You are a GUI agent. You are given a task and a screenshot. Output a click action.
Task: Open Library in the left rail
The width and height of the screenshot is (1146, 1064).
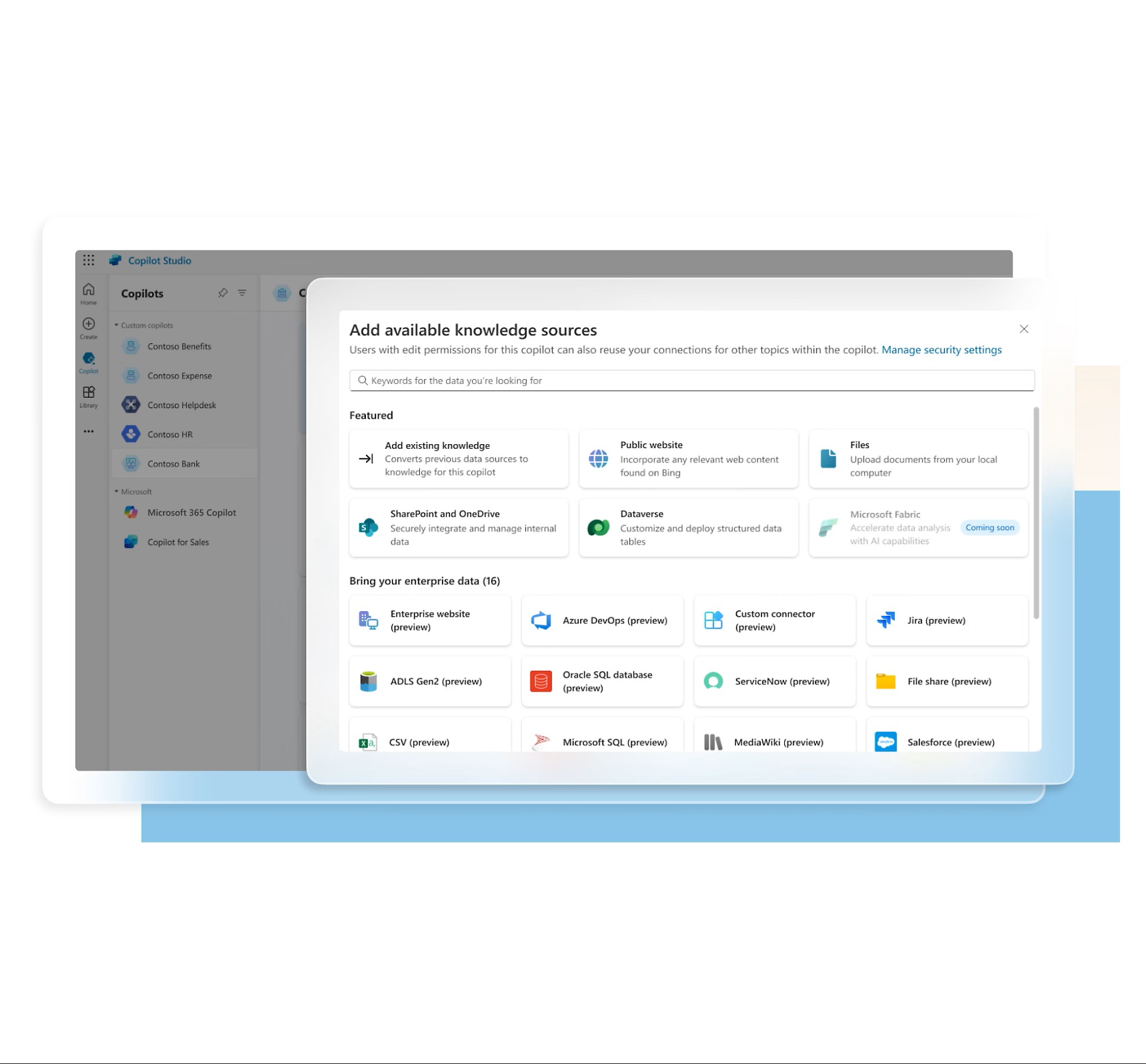pos(88,397)
